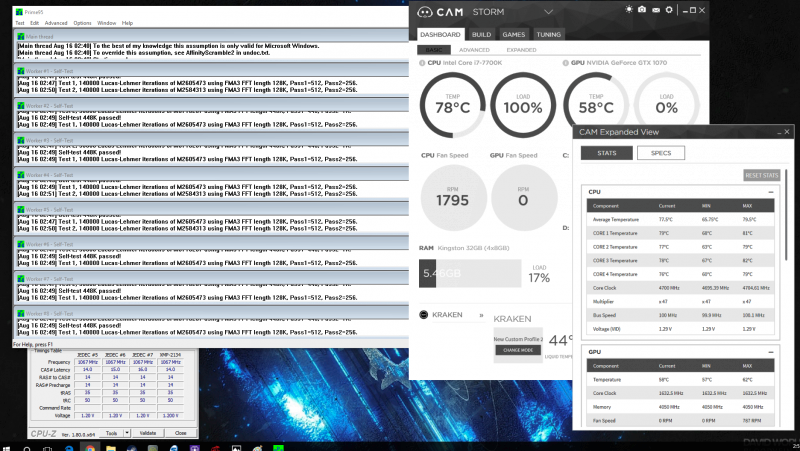800x451 pixels.
Task: Open CAM settings gear icon
Action: (x=669, y=10)
